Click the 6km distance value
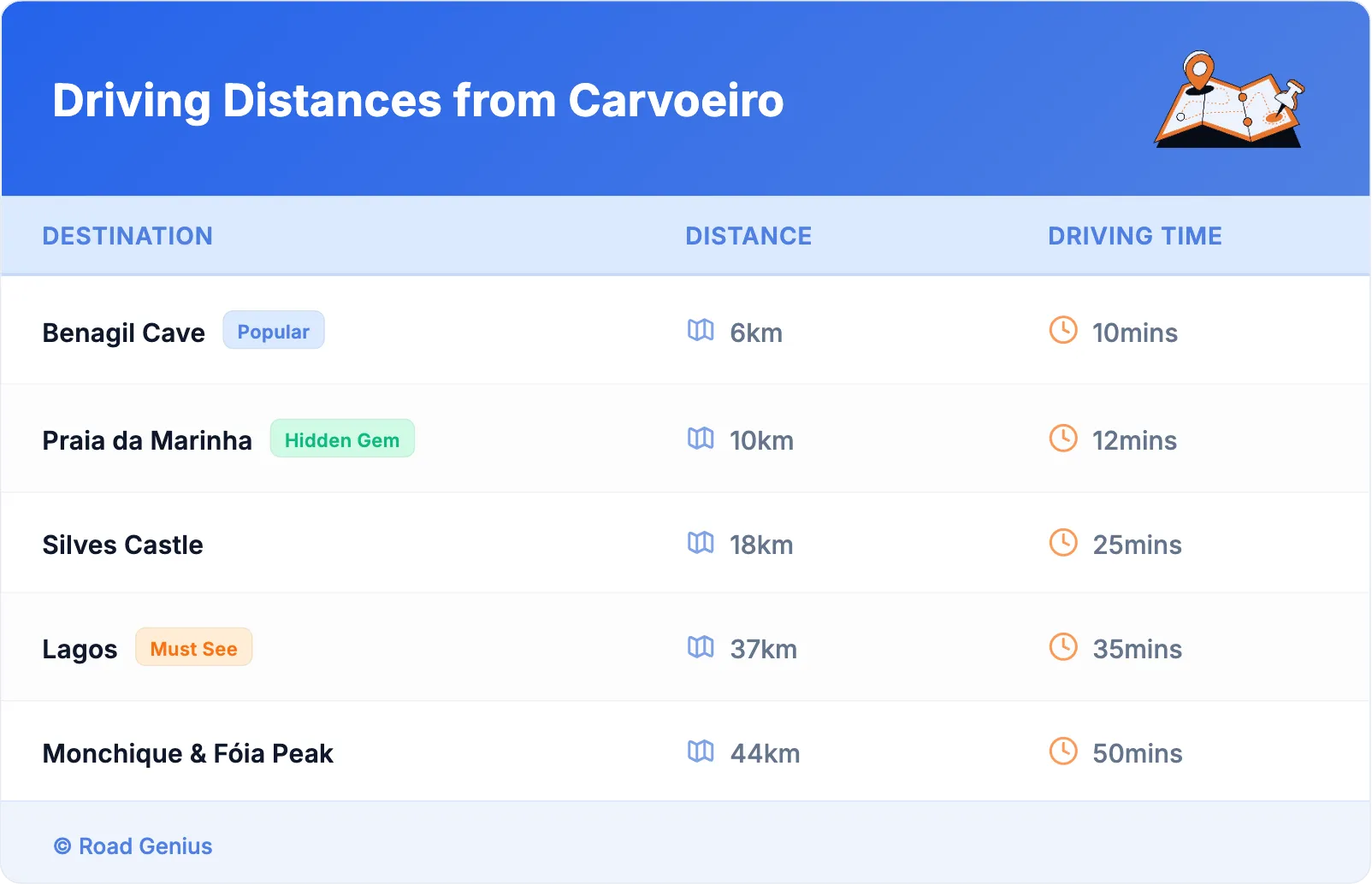 pos(756,333)
